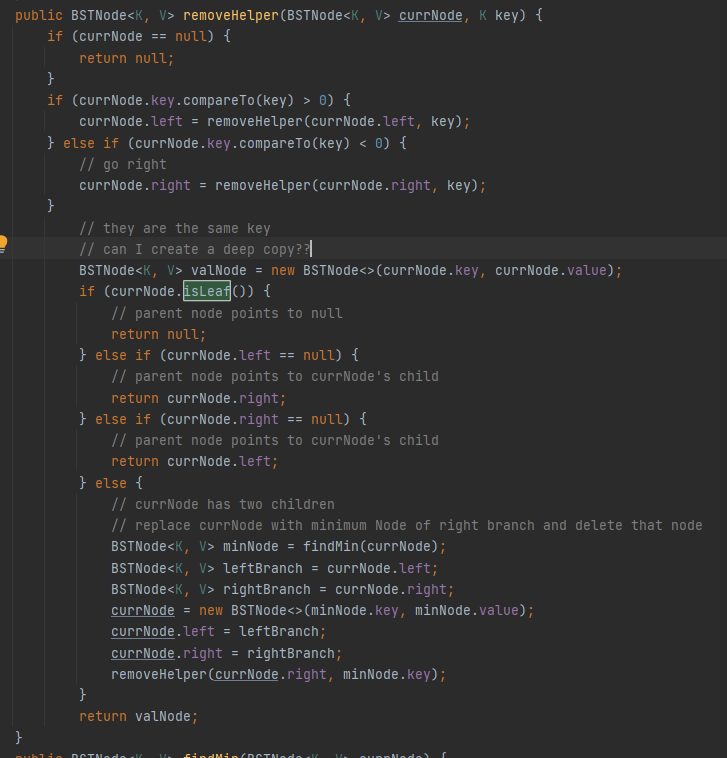Click the "replace currNode with minimum Node" comment
Viewport: 727px width, 758px height.
406,525
